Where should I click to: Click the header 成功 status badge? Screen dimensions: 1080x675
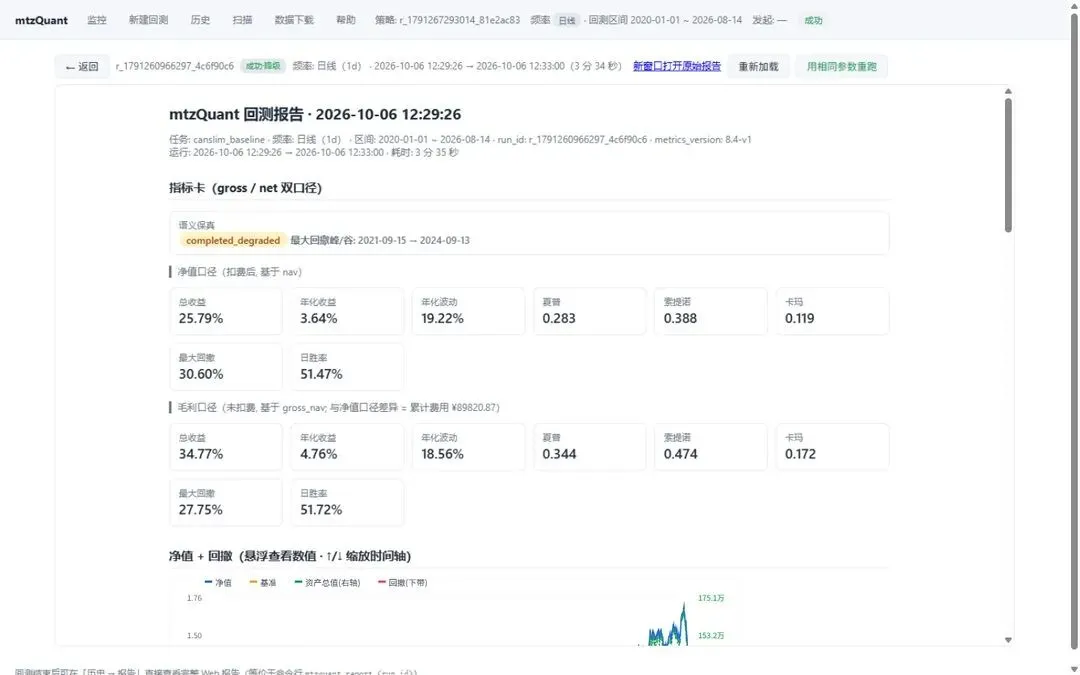[813, 21]
